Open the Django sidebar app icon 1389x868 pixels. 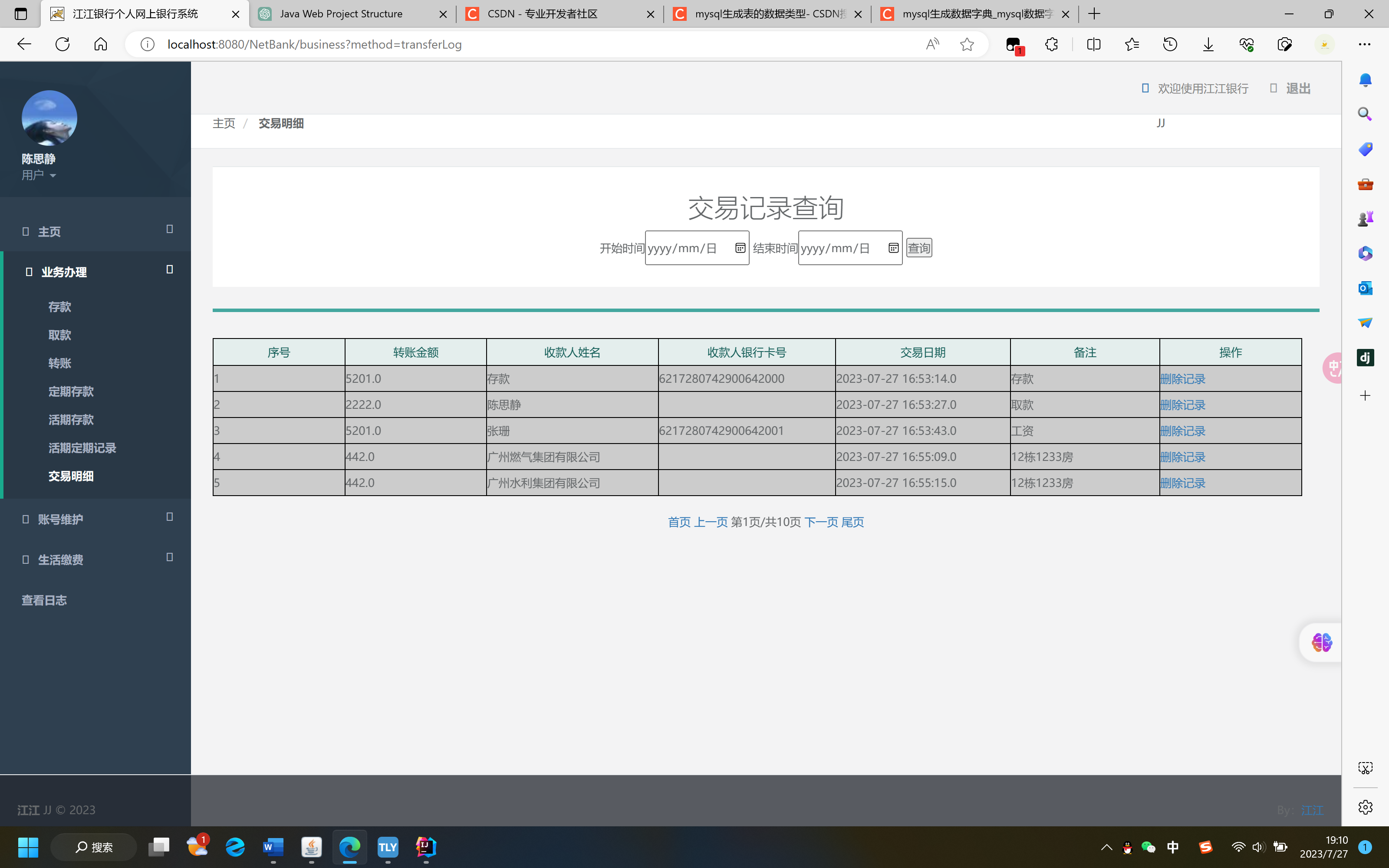pos(1366,358)
